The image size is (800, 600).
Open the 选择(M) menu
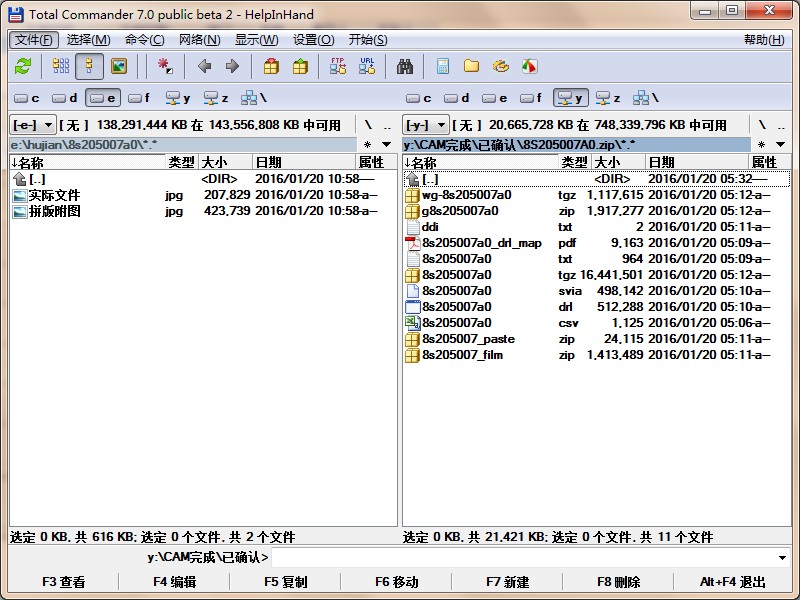88,40
